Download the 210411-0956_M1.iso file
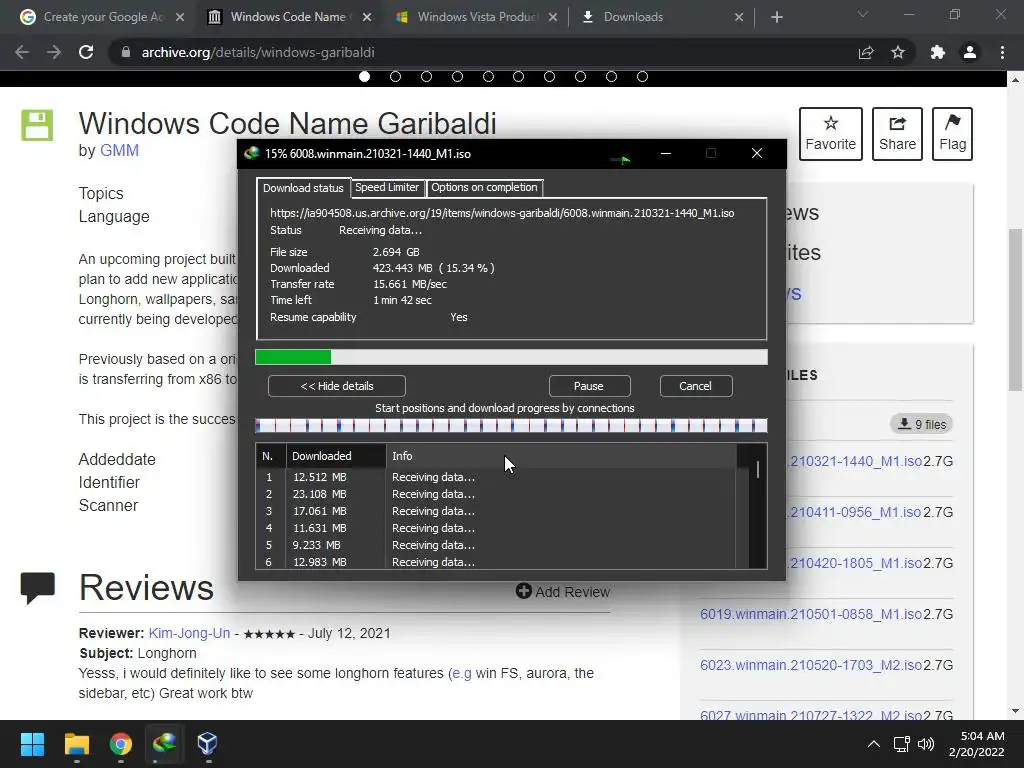 [856, 512]
